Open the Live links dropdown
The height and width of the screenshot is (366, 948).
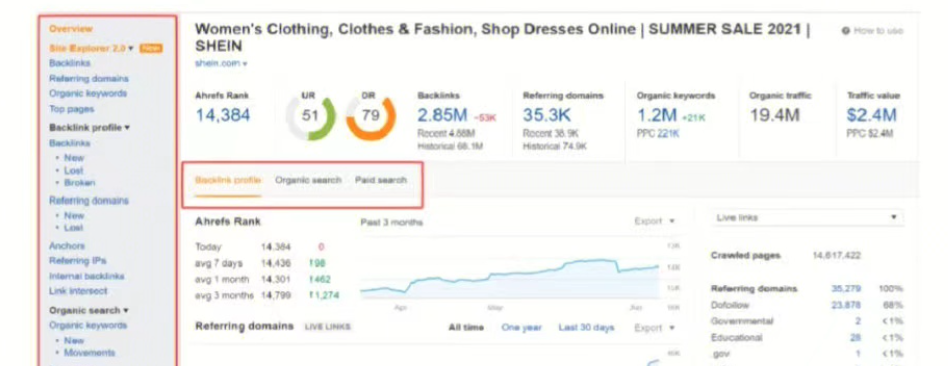pyautogui.click(x=807, y=217)
